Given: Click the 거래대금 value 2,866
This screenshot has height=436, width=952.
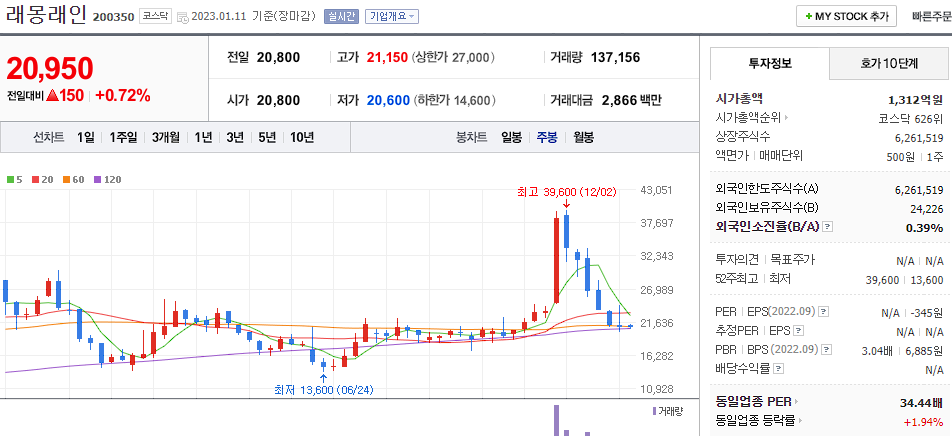Looking at the screenshot, I should [619, 100].
